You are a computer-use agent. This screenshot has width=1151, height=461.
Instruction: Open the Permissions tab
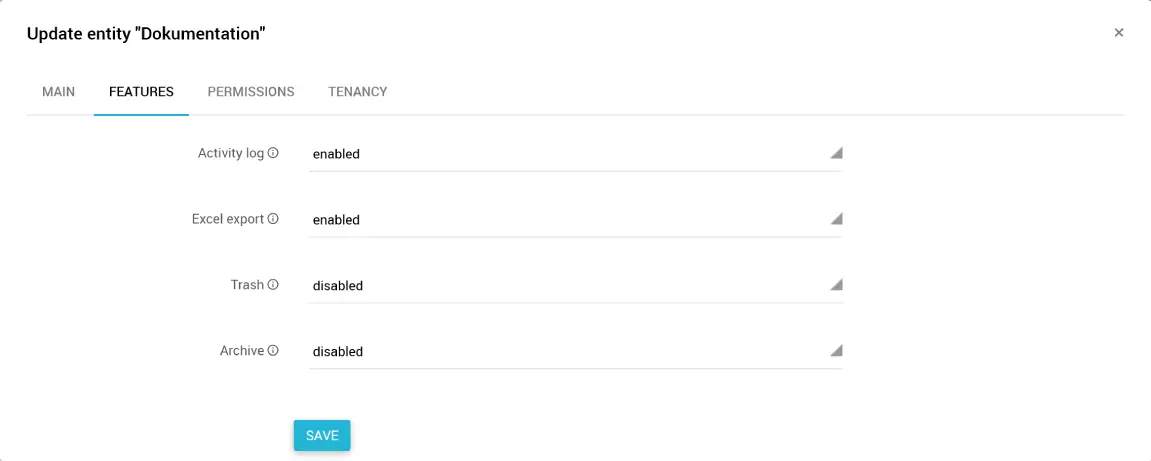click(251, 92)
